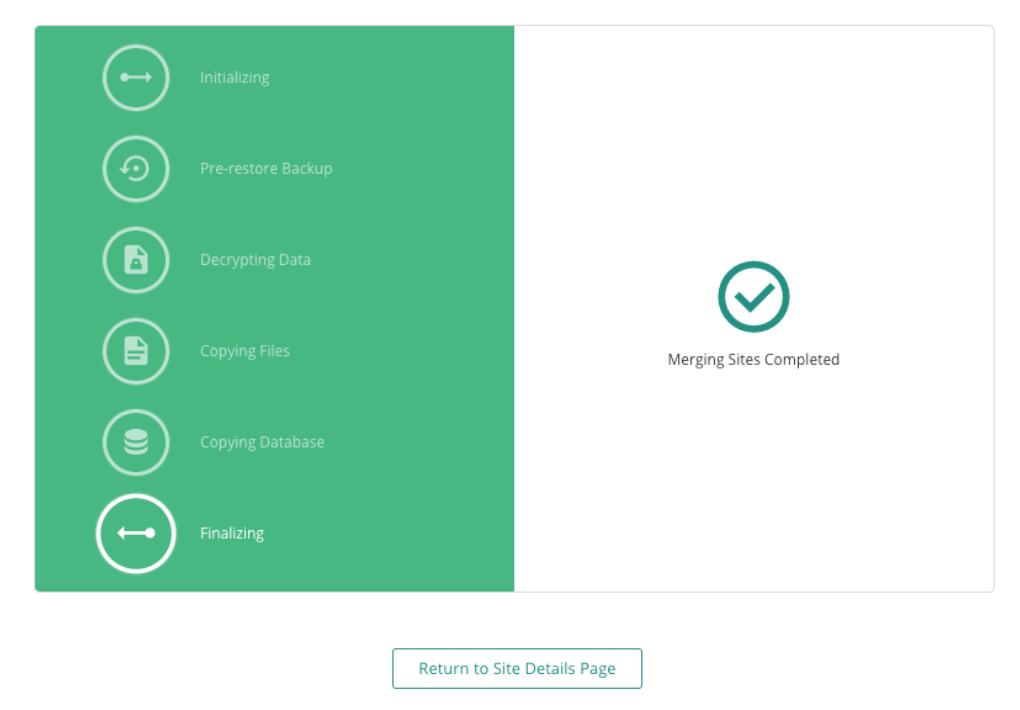This screenshot has width=1020, height=710.
Task: Return to Site Details Page button
Action: click(x=517, y=668)
